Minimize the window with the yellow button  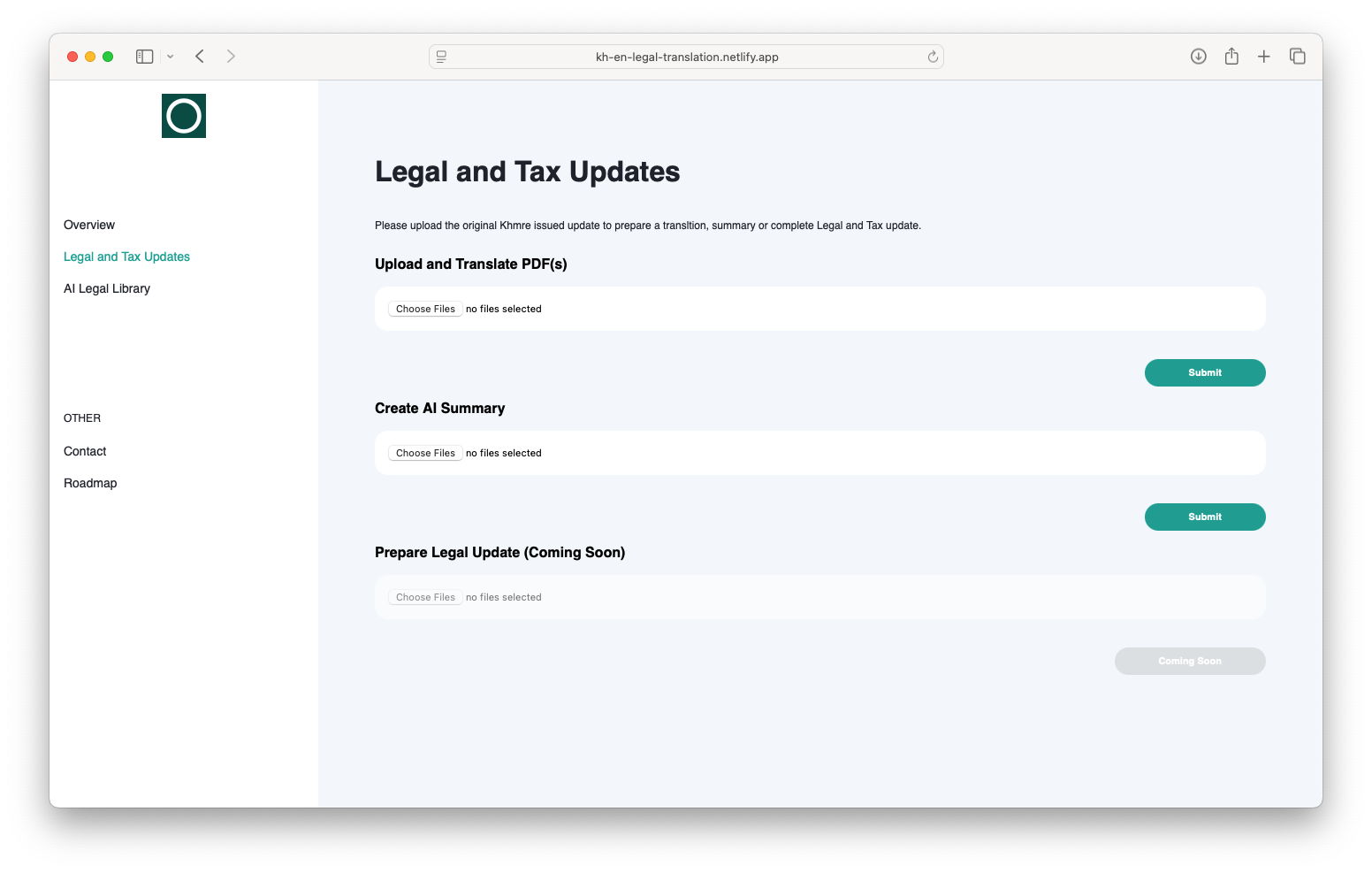pos(90,57)
